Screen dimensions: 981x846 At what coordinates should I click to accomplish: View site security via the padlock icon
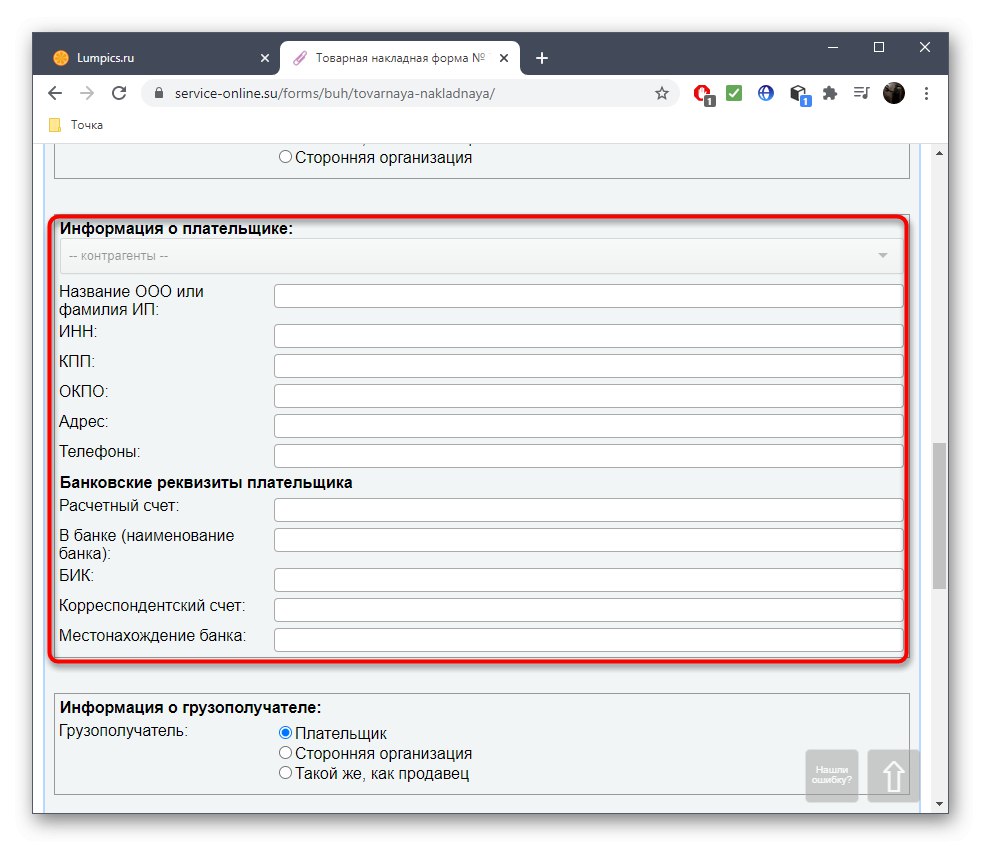[158, 92]
